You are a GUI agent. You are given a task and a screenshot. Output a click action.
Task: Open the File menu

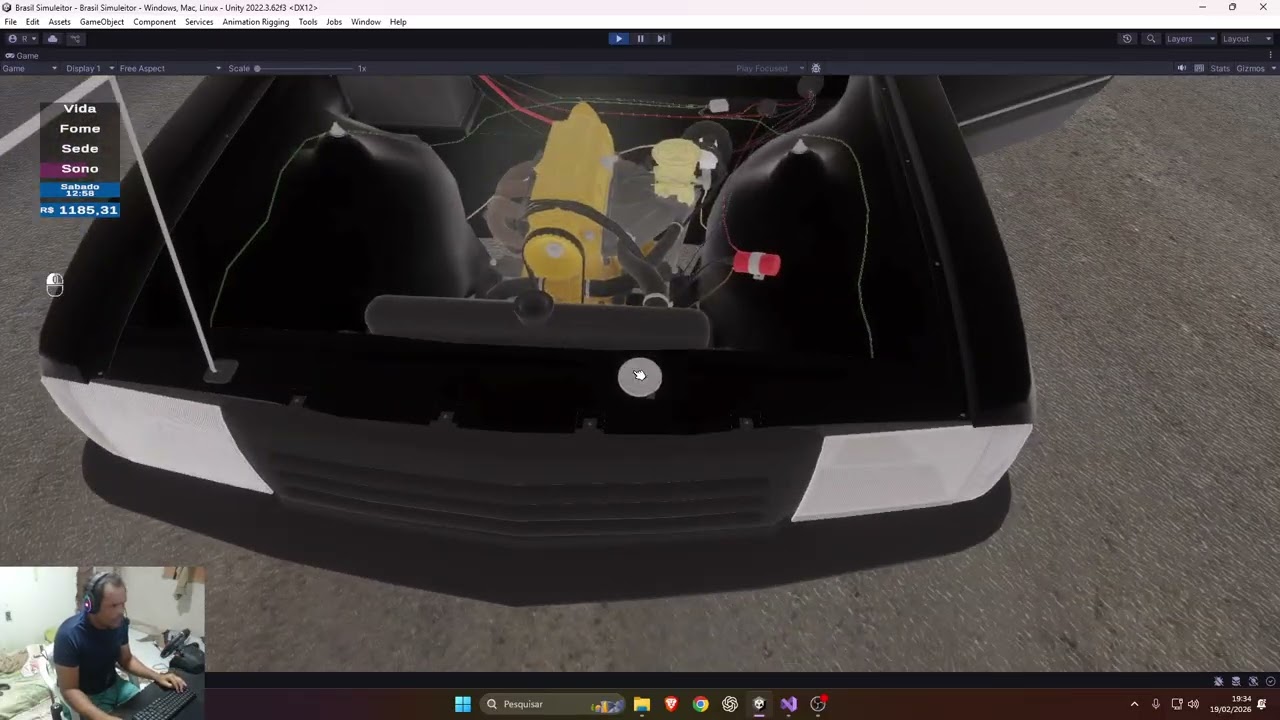coord(10,22)
